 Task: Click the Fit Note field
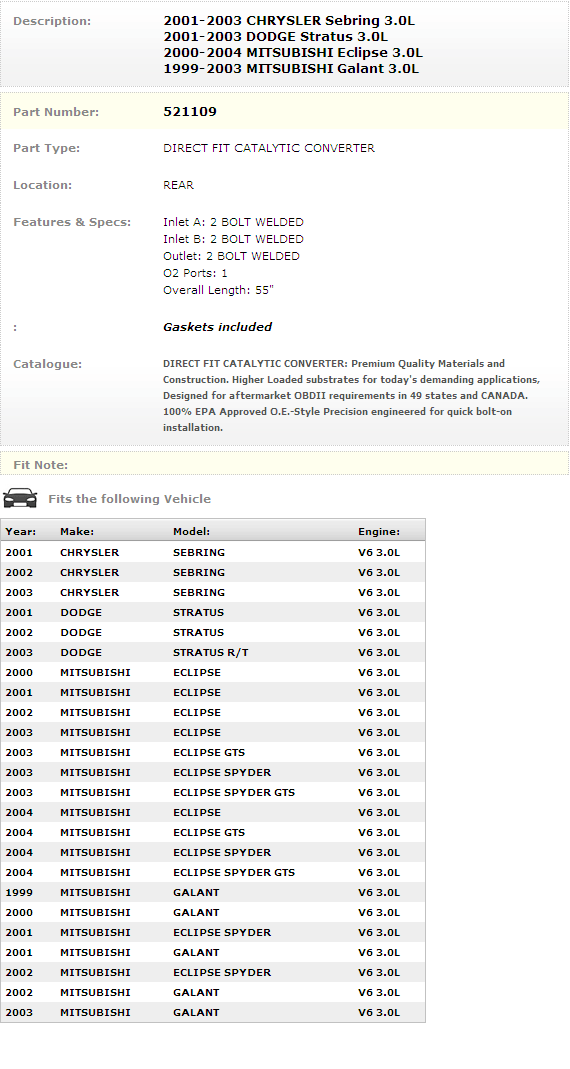point(284,464)
